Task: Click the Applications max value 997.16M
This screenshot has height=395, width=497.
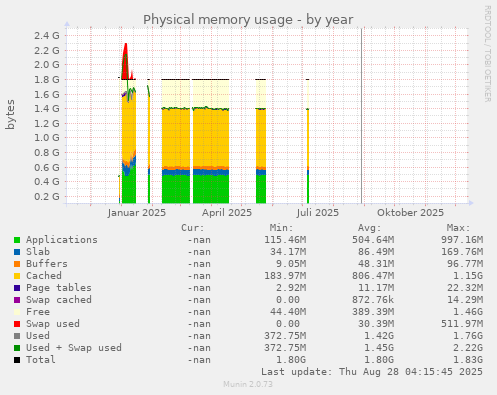Action: (x=462, y=240)
